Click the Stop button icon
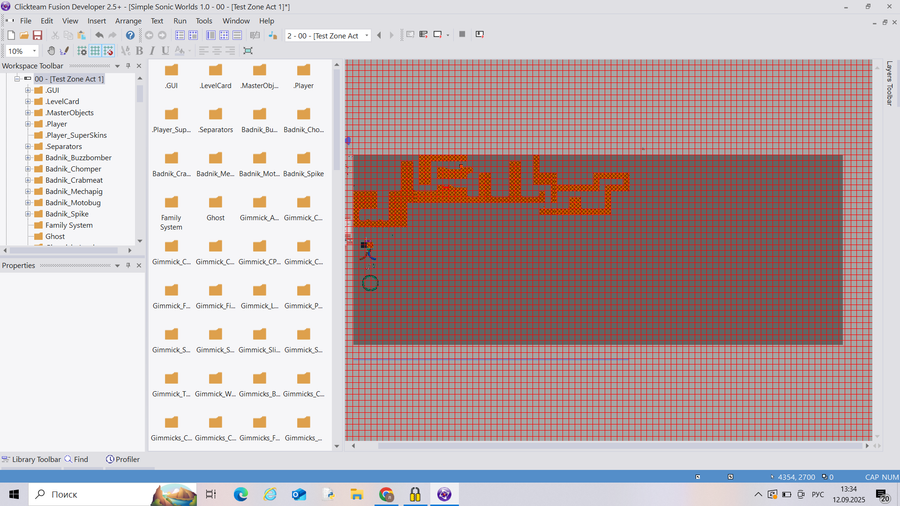Image resolution: width=900 pixels, height=506 pixels. coord(462,34)
